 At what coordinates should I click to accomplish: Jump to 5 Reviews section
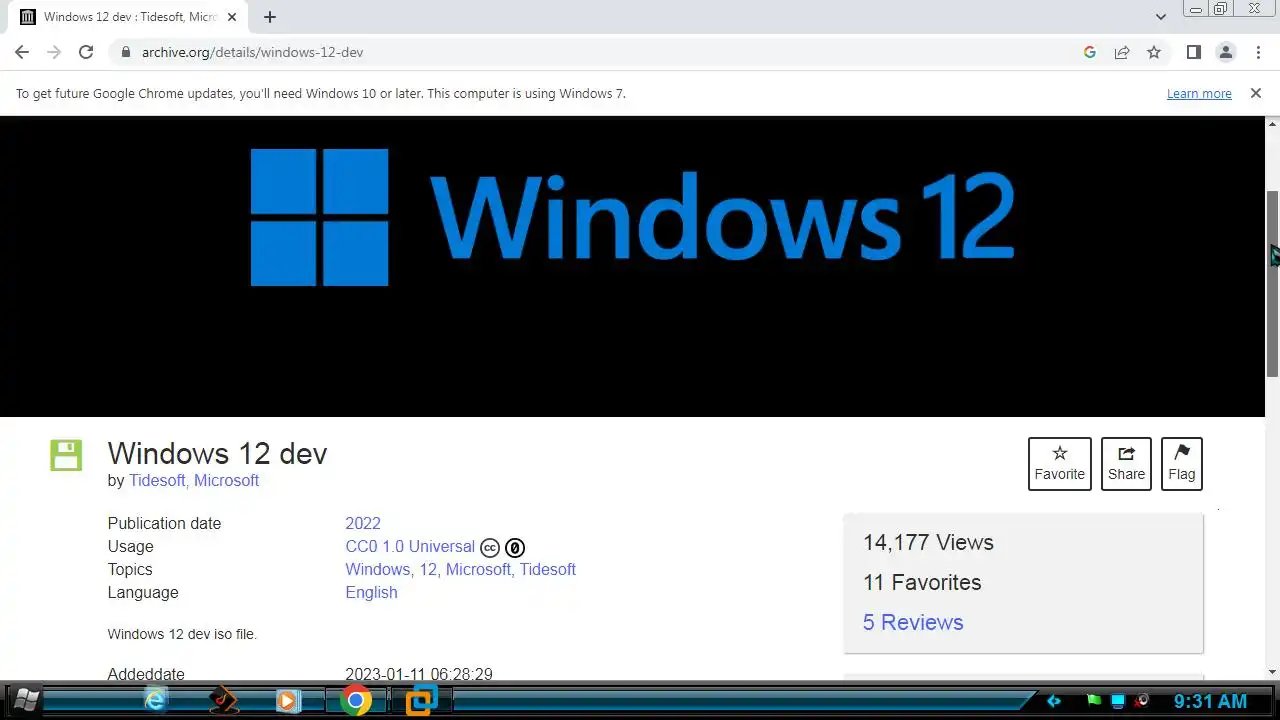pos(913,622)
